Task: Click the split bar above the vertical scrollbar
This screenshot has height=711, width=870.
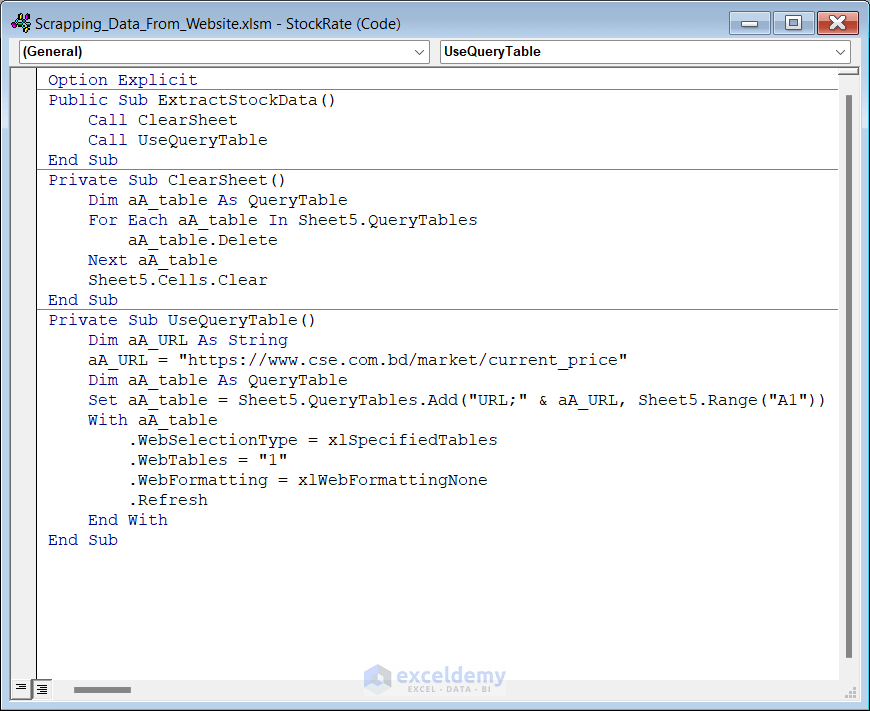Action: [x=848, y=71]
